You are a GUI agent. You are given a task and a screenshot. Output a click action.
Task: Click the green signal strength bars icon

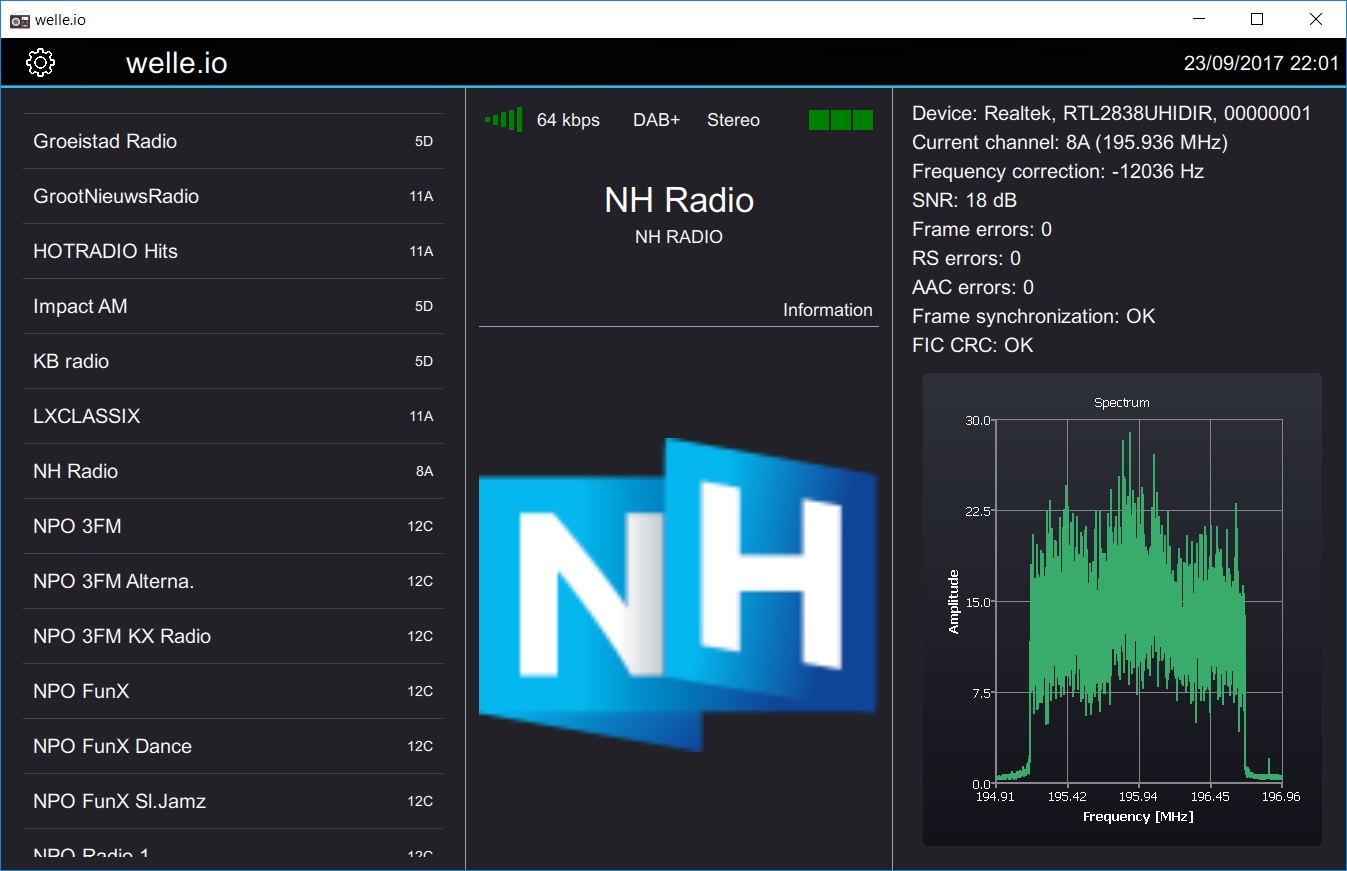(504, 120)
